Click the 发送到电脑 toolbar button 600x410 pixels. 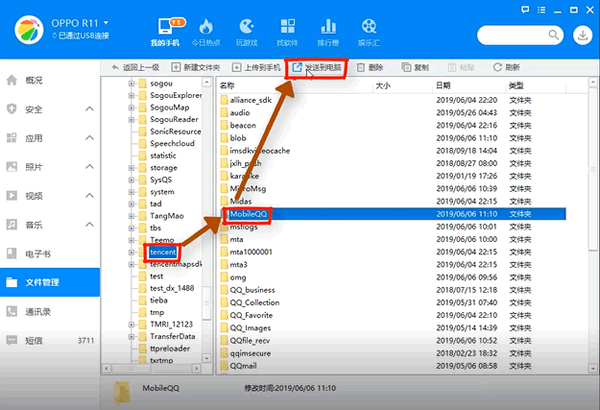coord(317,68)
